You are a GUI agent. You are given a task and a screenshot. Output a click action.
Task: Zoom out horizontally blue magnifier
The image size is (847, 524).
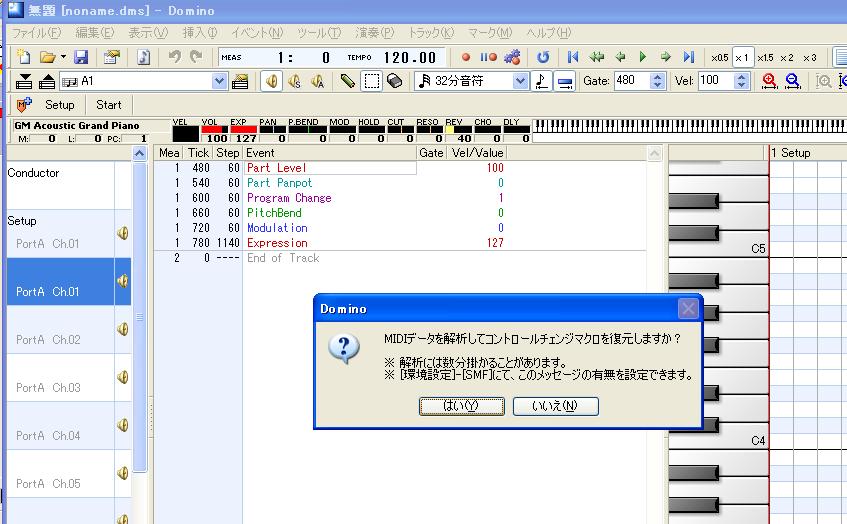792,81
